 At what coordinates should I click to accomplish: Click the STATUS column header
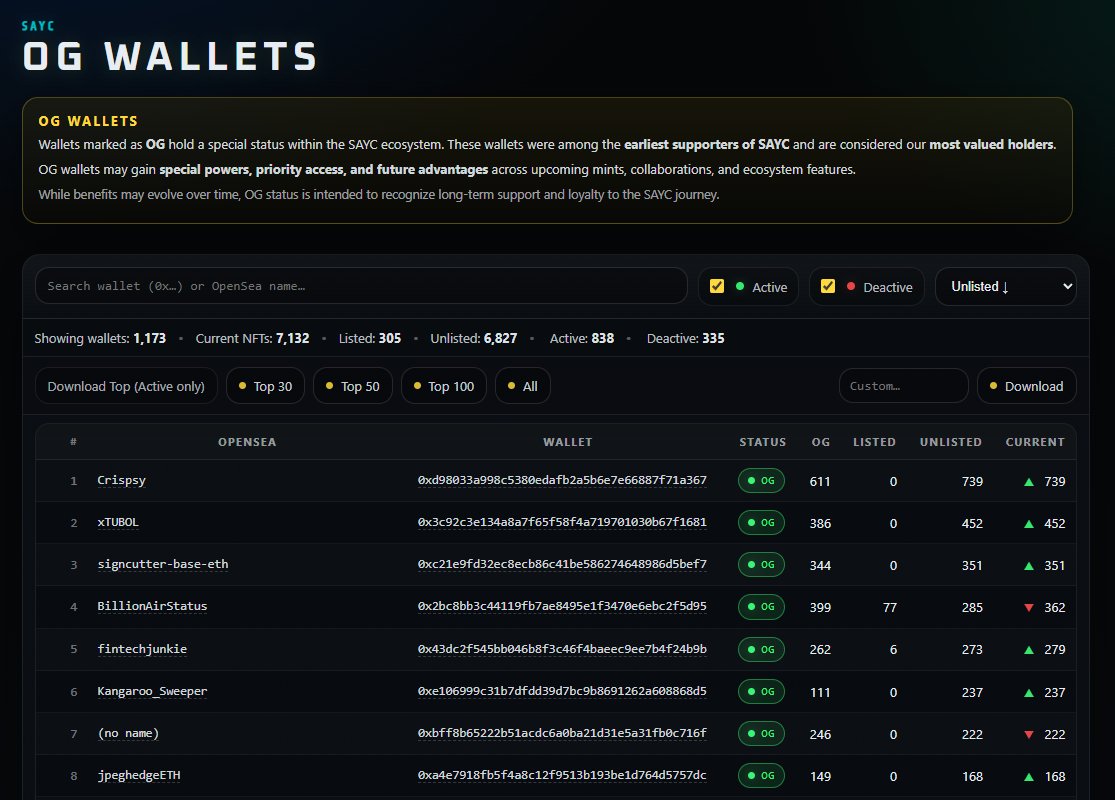click(x=762, y=442)
